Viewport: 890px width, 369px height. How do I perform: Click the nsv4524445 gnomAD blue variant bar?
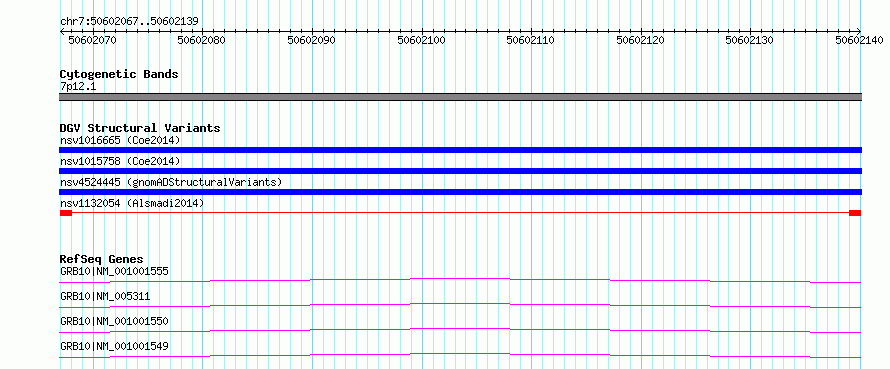460,192
